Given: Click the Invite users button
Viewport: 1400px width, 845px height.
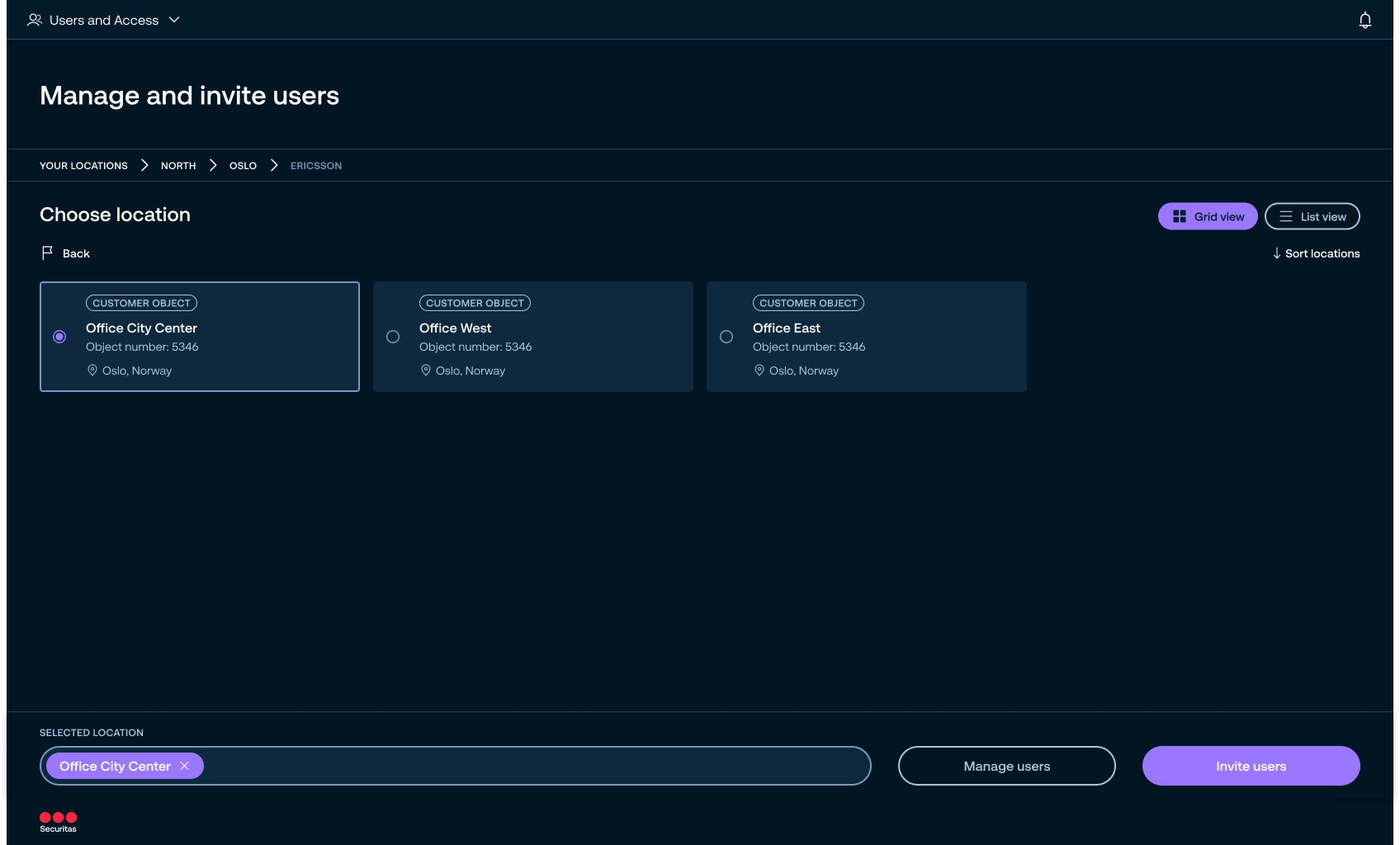Looking at the screenshot, I should coord(1251,766).
